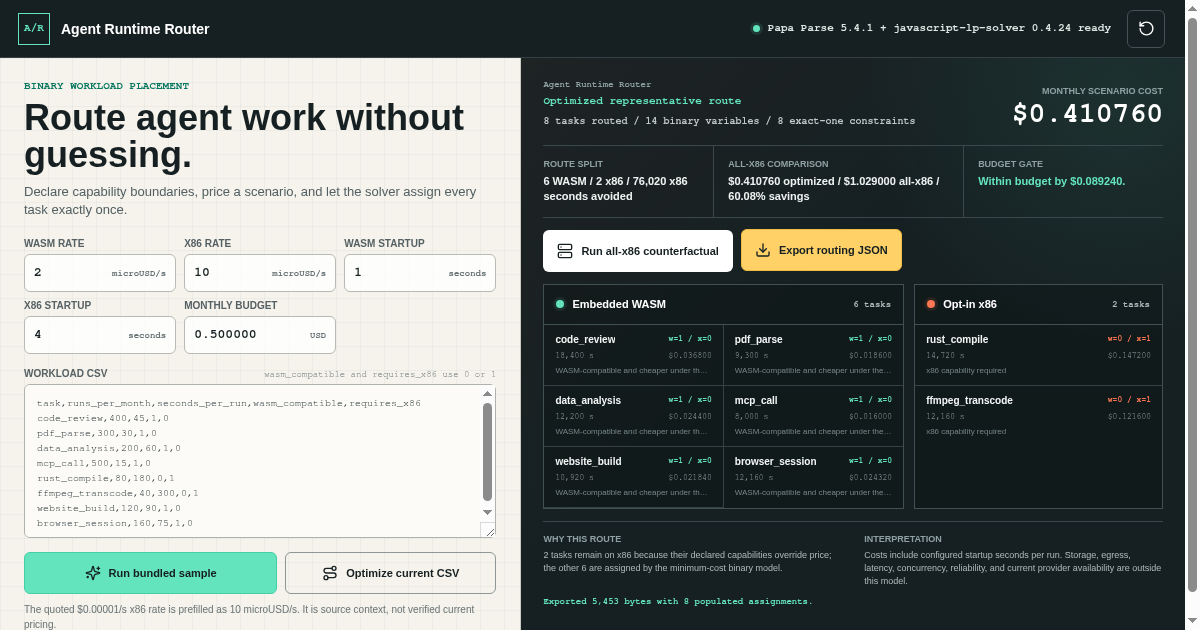Image resolution: width=1200 pixels, height=630 pixels.
Task: Click the workload CSV textarea scrollbar
Action: (488, 452)
